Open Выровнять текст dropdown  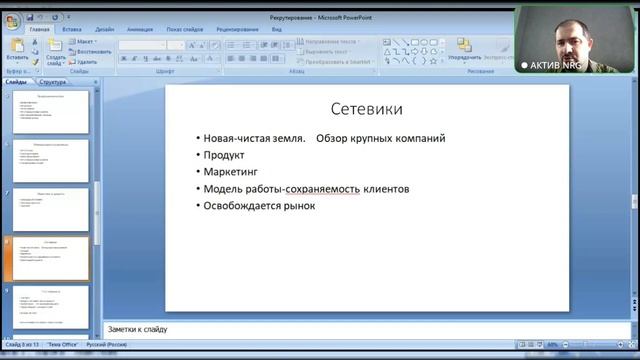pos(324,52)
